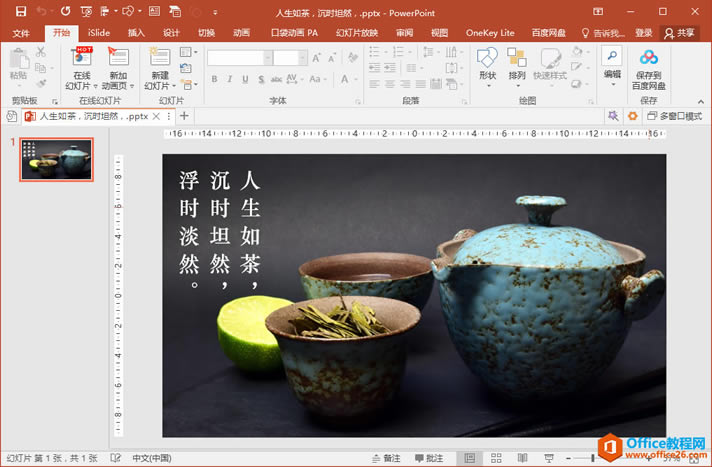The image size is (712, 467).
Task: Center align text
Action: point(390,84)
